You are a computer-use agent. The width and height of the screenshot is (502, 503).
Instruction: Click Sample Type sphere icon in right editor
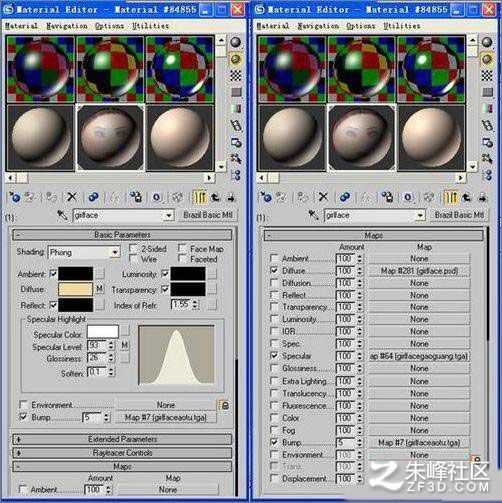tap(487, 42)
